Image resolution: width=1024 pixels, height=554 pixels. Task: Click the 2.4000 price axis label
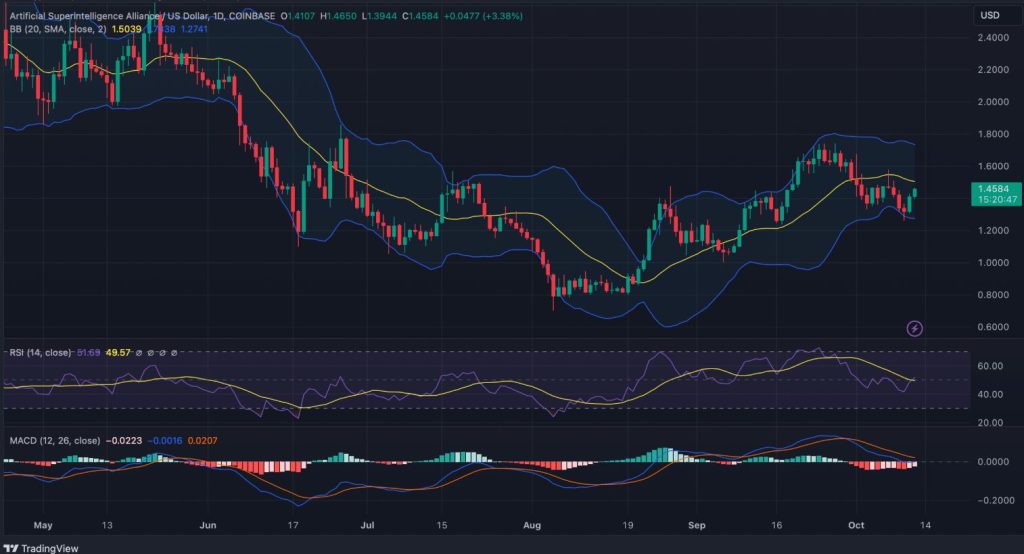coord(993,38)
